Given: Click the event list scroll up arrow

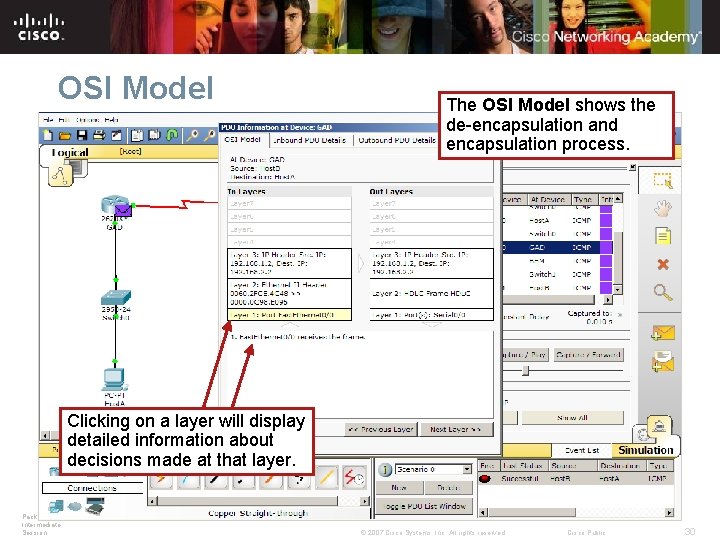Looking at the screenshot, I should tap(618, 198).
